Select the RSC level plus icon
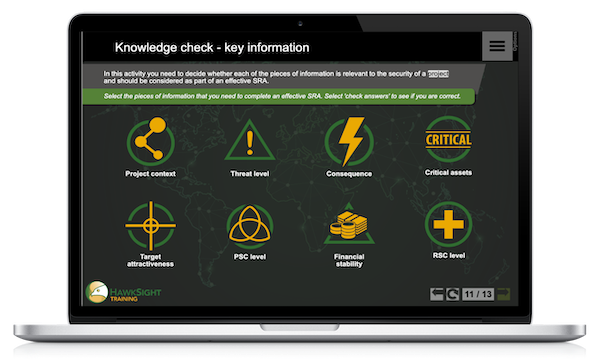600x360 pixels. tap(448, 225)
